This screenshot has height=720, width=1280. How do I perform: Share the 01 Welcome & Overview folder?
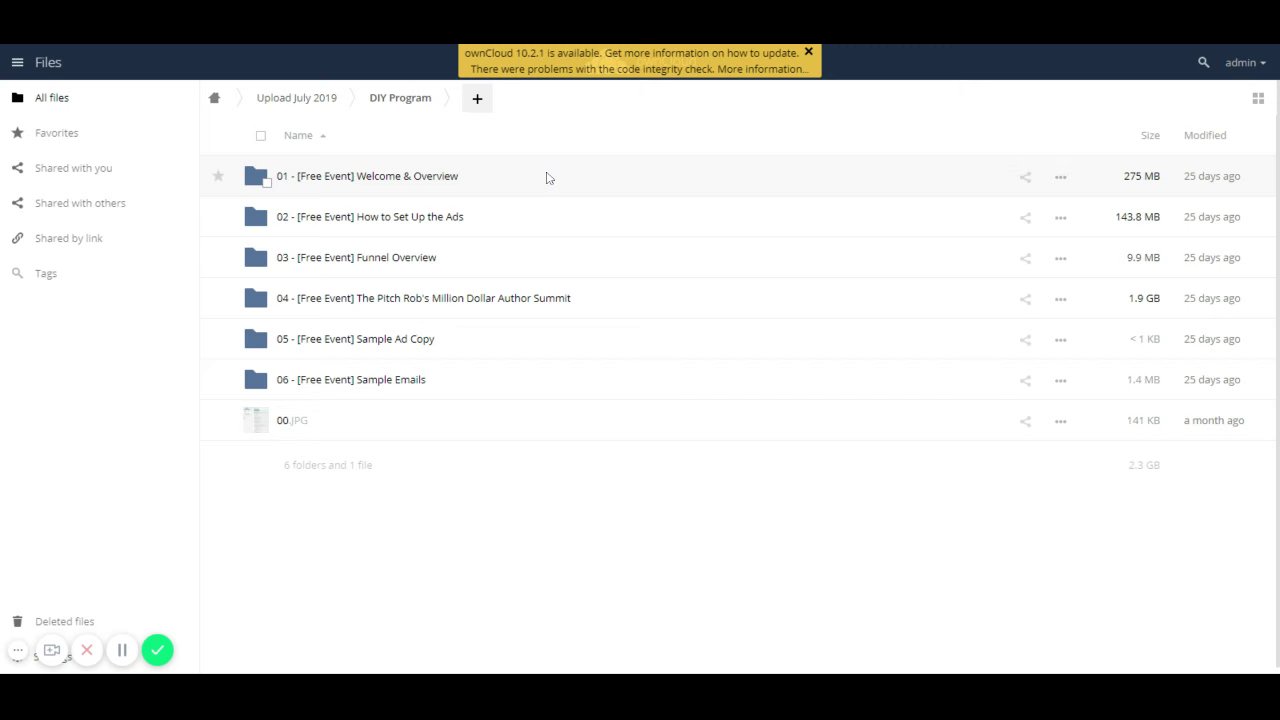pos(1025,177)
